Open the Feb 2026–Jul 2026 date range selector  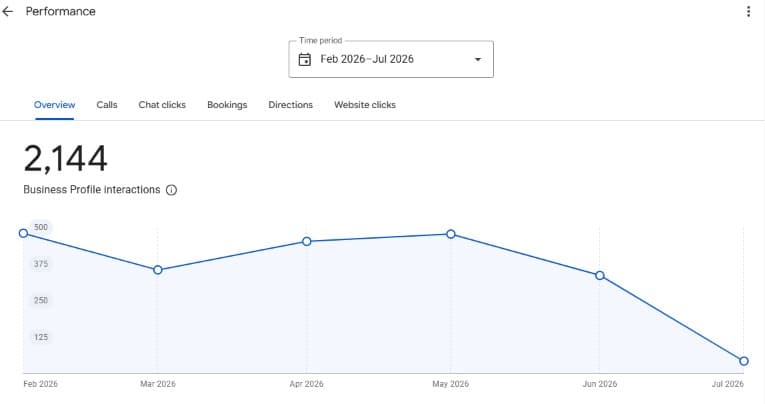tap(391, 59)
